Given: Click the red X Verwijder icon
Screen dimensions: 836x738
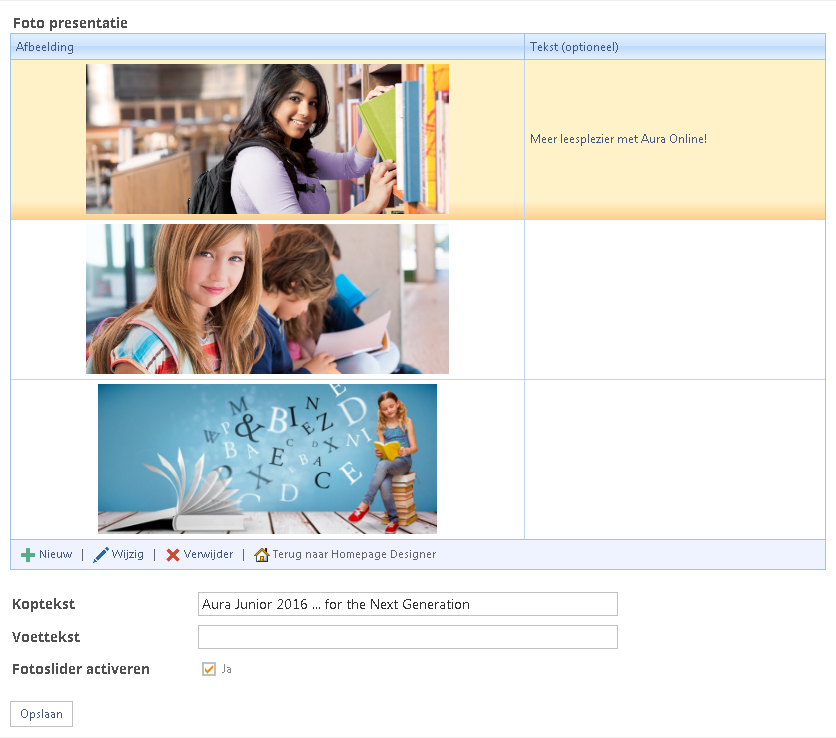Looking at the screenshot, I should click(173, 555).
